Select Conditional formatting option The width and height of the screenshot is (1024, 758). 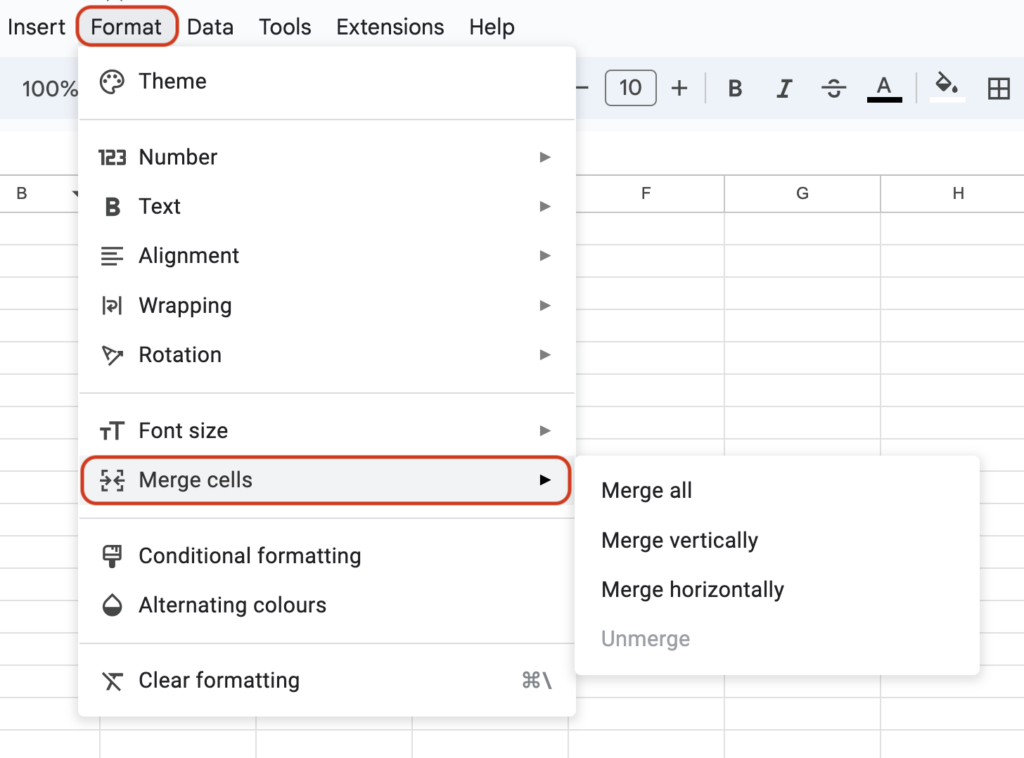pyautogui.click(x=249, y=556)
